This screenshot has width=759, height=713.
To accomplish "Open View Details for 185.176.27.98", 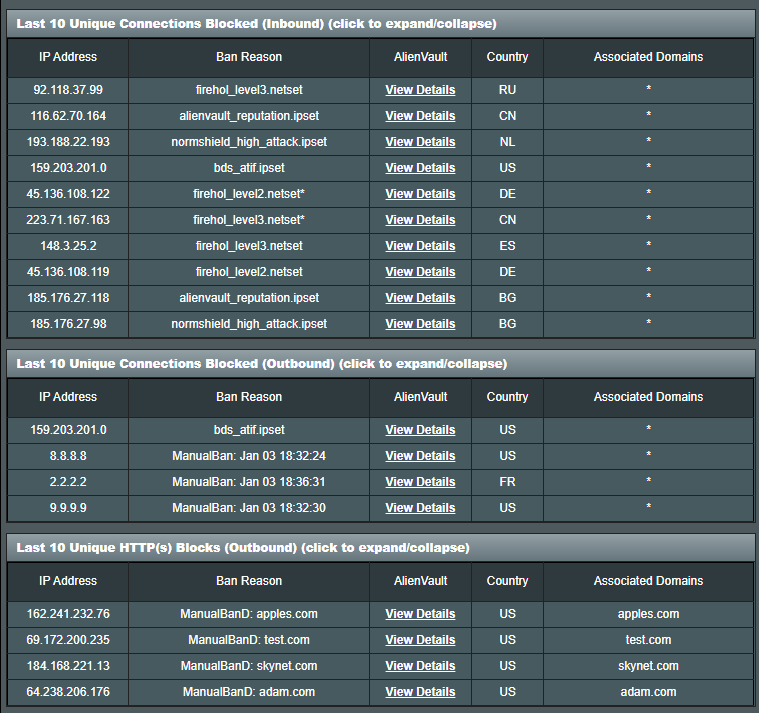I will (420, 324).
